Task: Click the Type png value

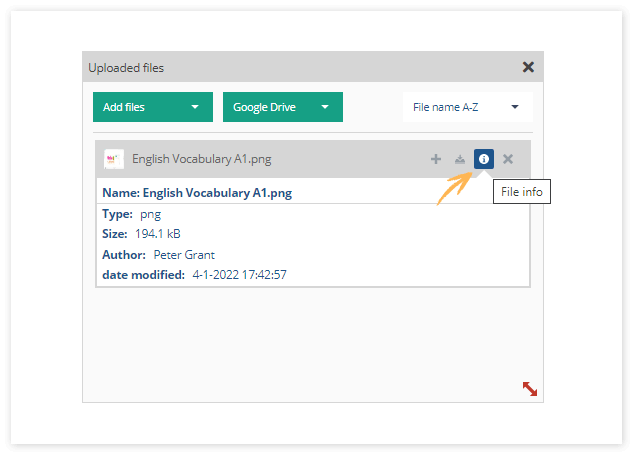Action: click(x=150, y=214)
